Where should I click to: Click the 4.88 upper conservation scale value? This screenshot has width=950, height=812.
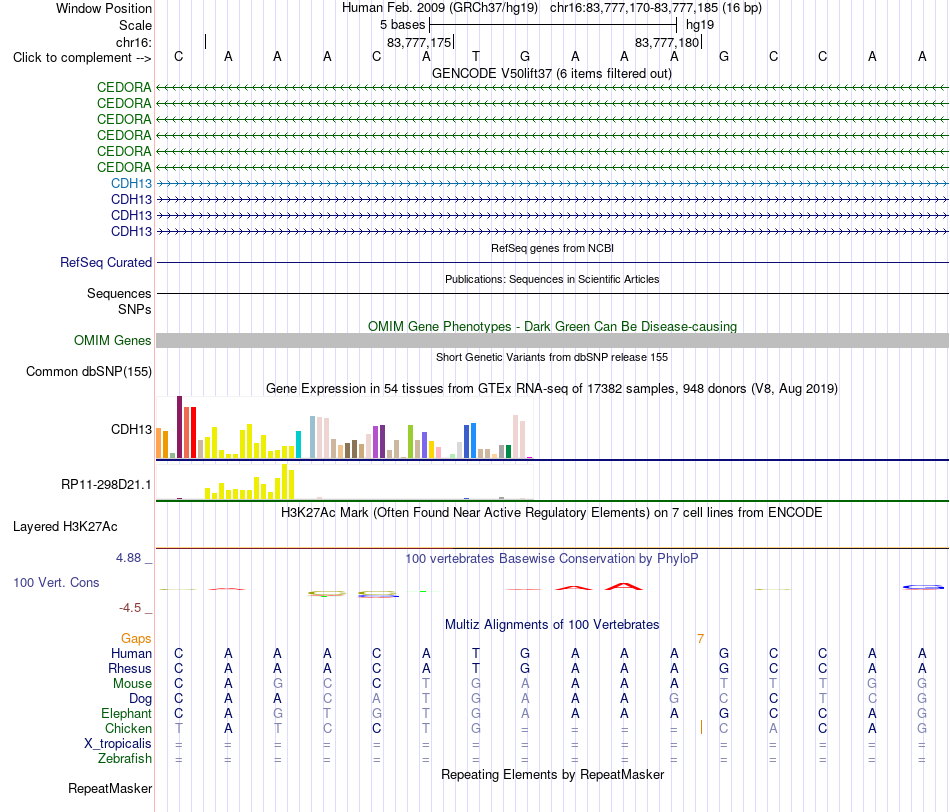point(128,557)
